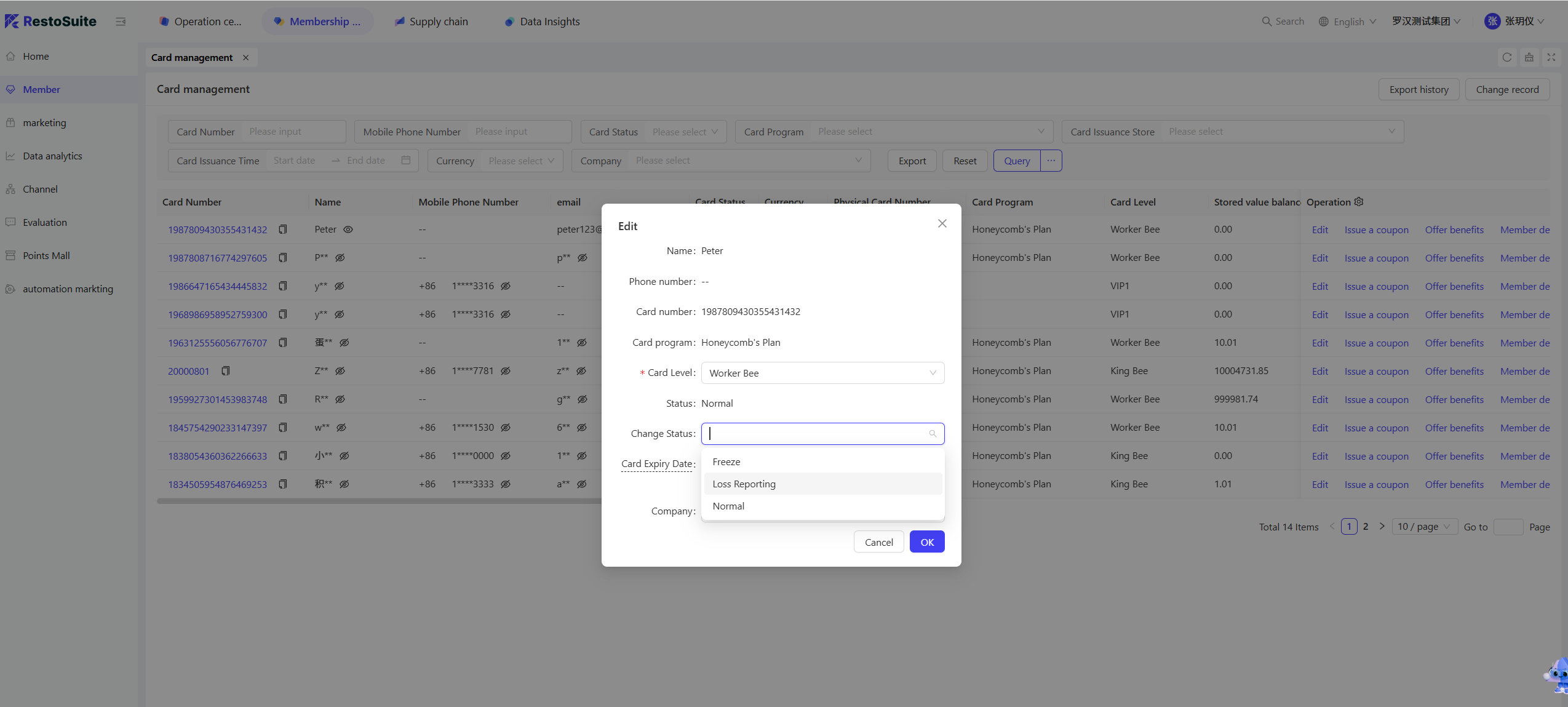Viewport: 1568px width, 707px height.
Task: Open Operation column settings gear
Action: coord(1359,202)
